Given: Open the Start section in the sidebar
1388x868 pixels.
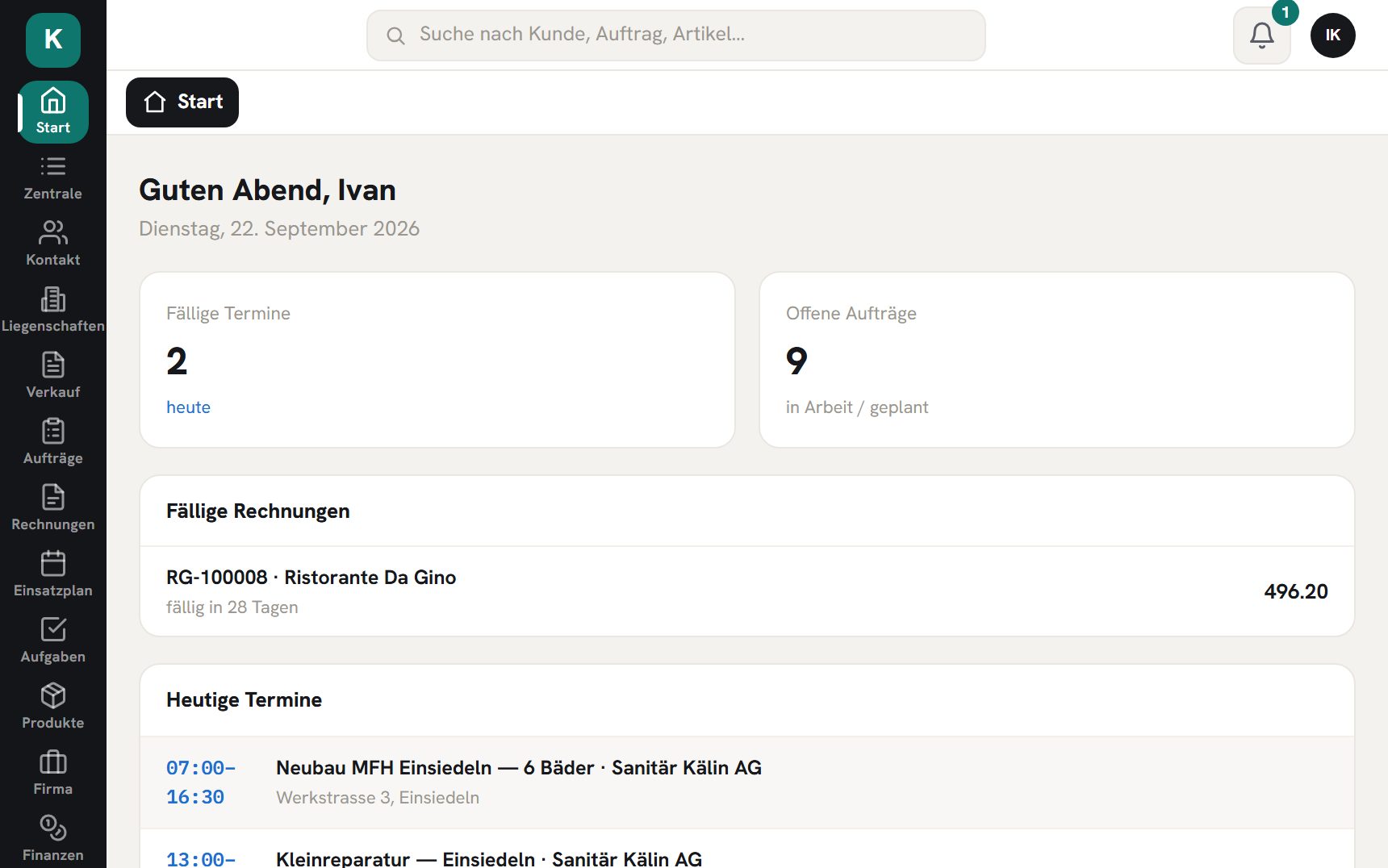Looking at the screenshot, I should 53,112.
